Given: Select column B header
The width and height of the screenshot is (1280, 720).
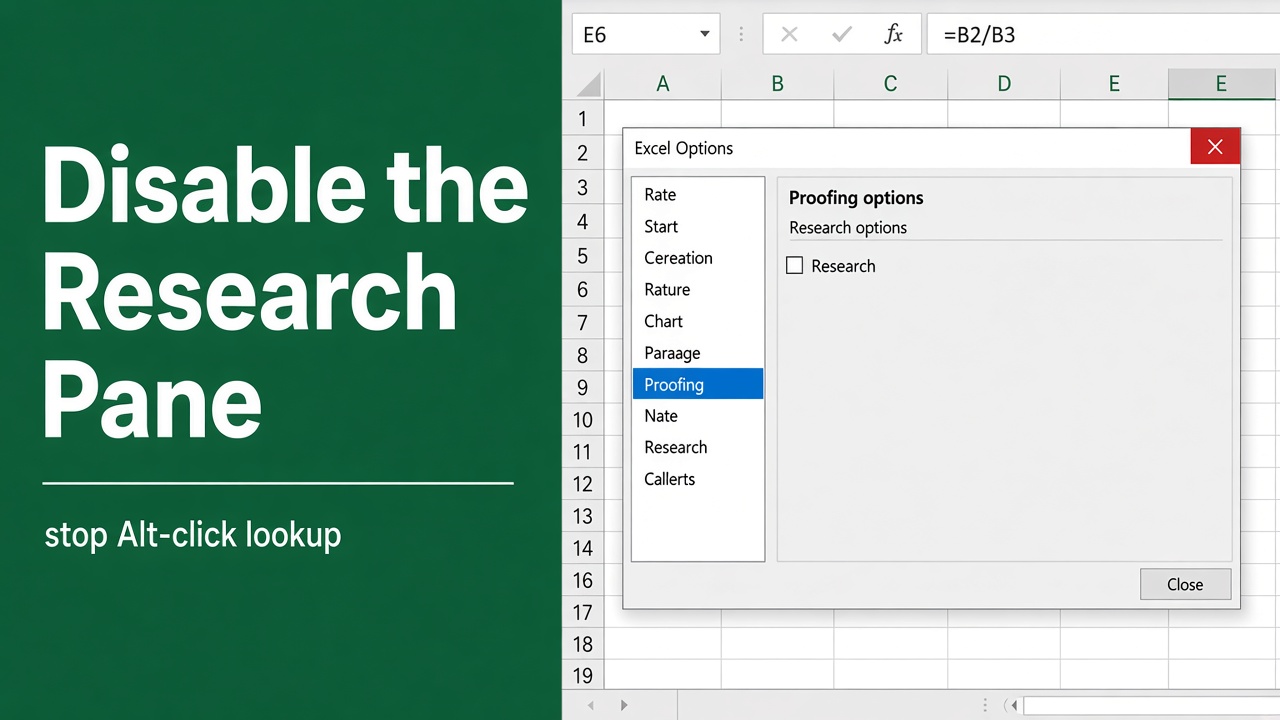Looking at the screenshot, I should click(777, 84).
